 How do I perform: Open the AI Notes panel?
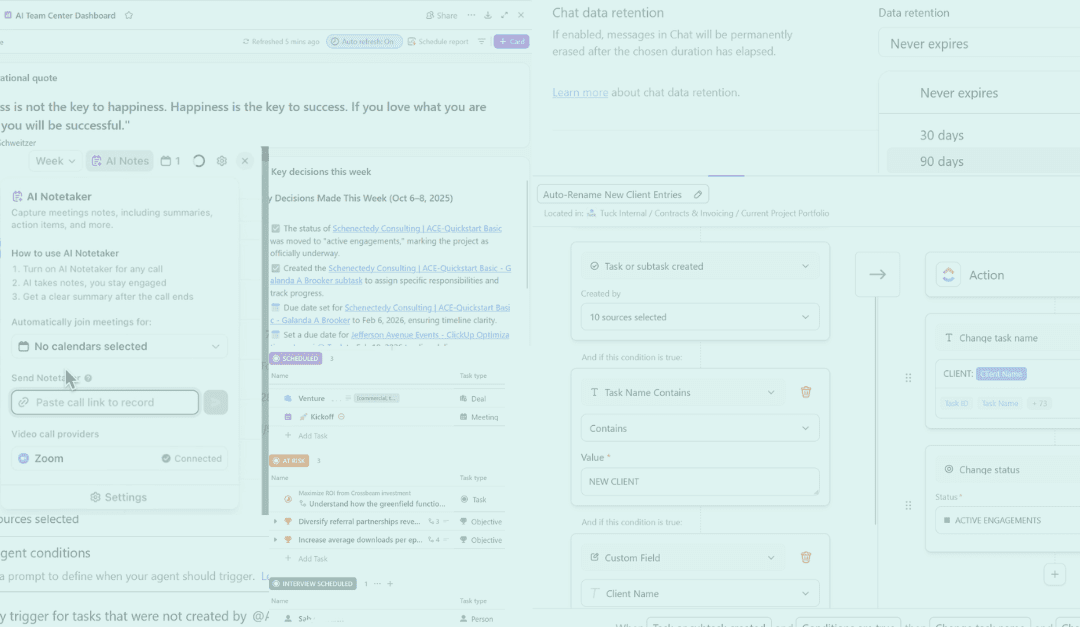[119, 160]
